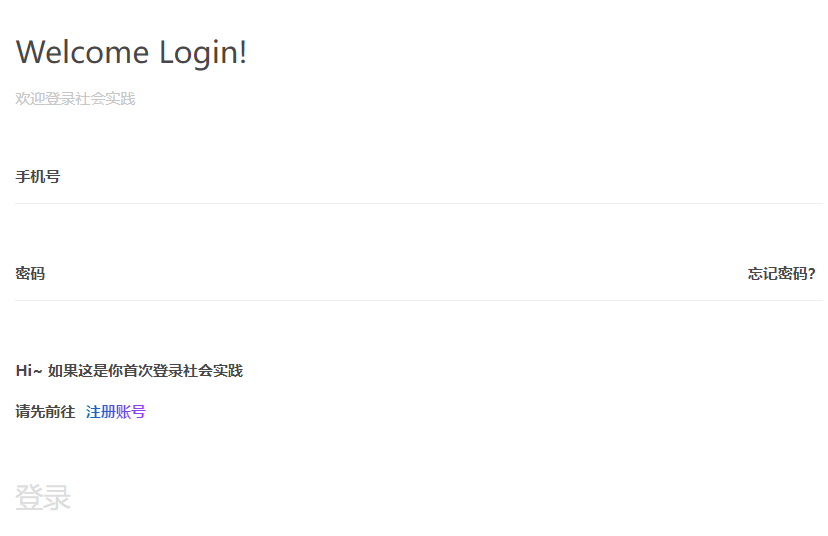Follow the 注册账号 register account link

click(116, 412)
